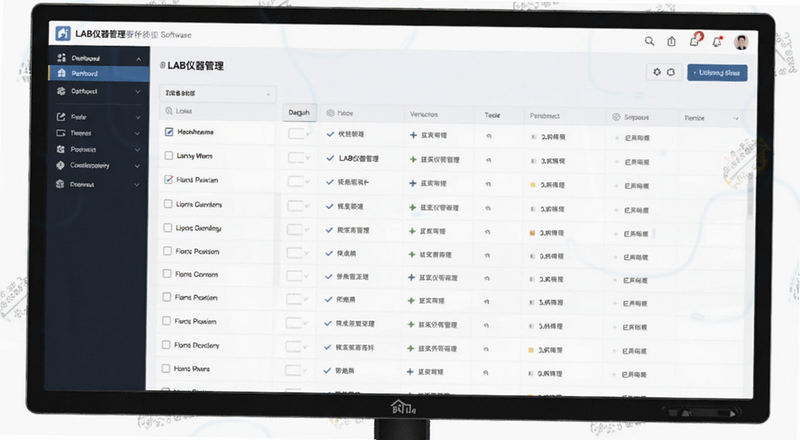Click the blue Uoisnog Slaas button
This screenshot has width=800, height=440.
click(717, 73)
